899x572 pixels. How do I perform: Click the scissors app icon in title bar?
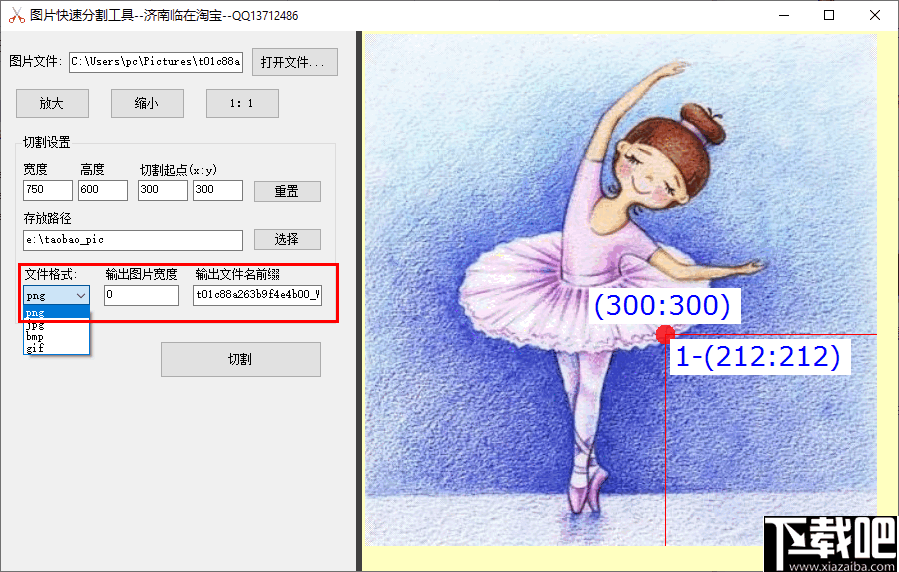click(16, 15)
